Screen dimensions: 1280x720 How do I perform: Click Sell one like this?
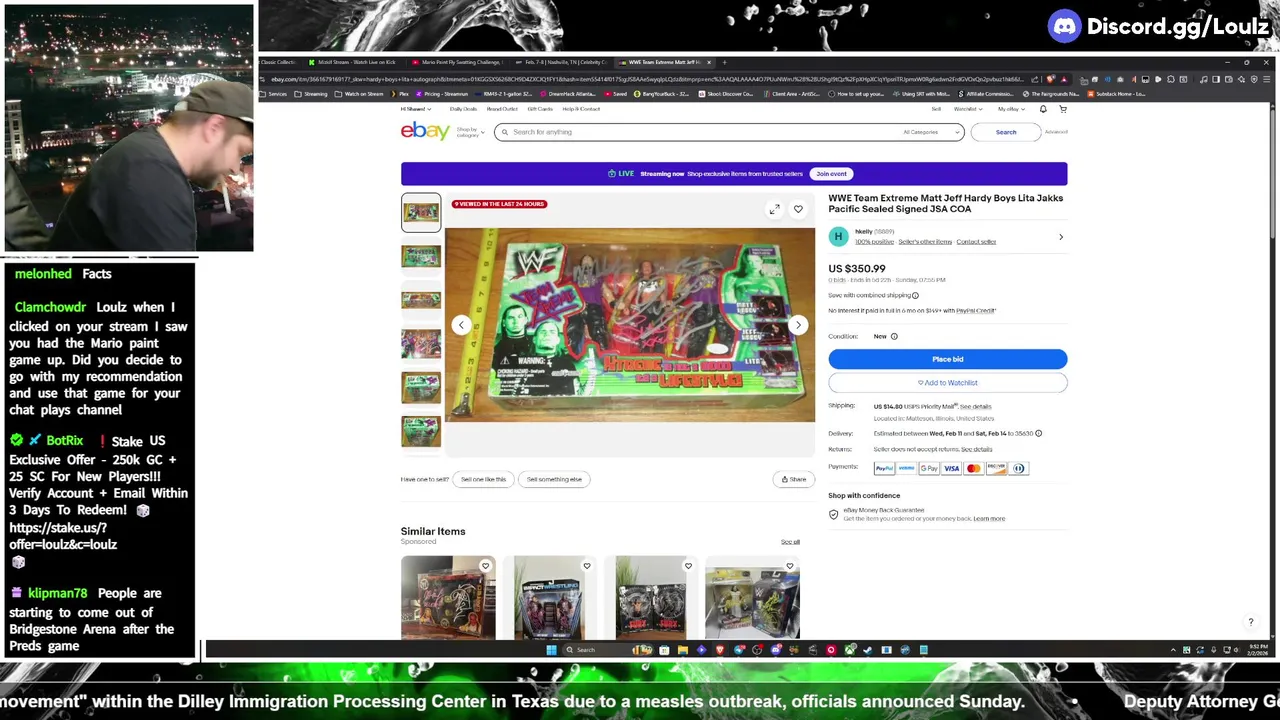[x=483, y=479]
